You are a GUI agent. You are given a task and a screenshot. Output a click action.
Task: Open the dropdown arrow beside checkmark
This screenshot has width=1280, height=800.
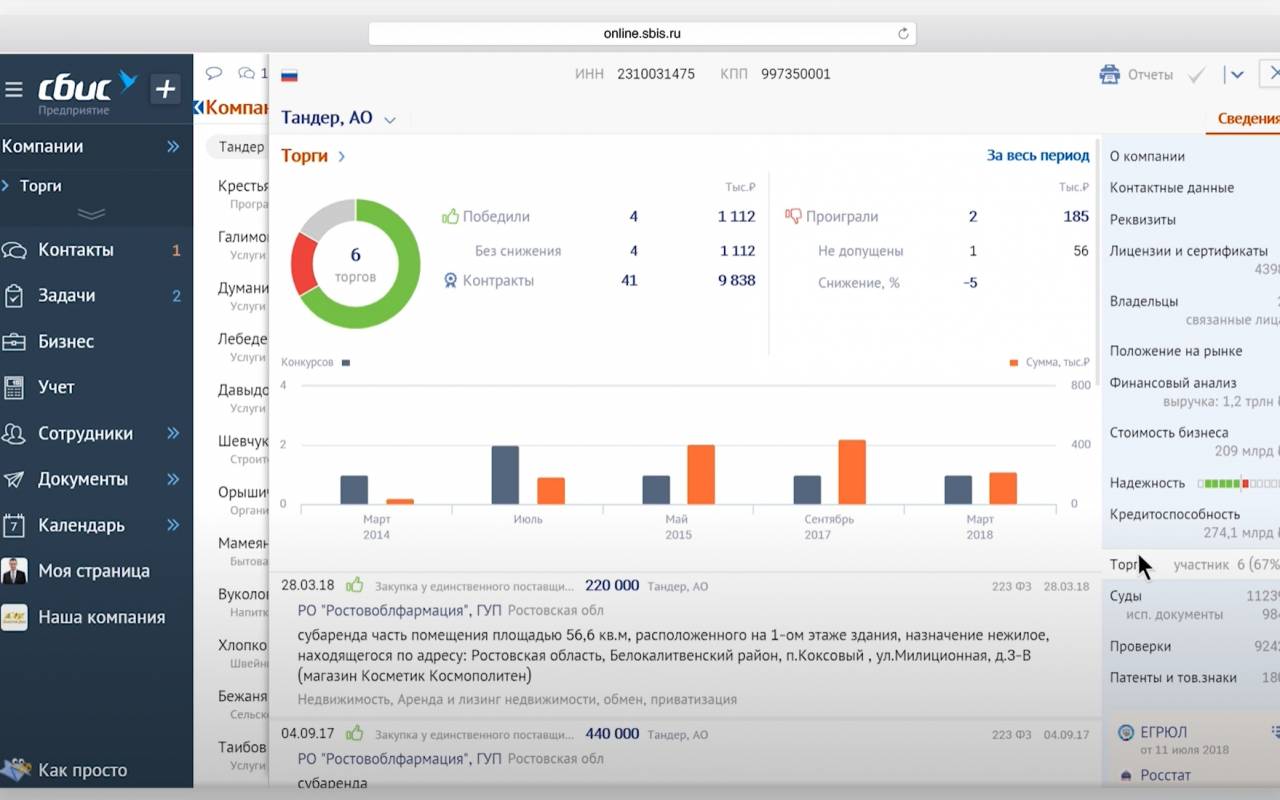1238,75
